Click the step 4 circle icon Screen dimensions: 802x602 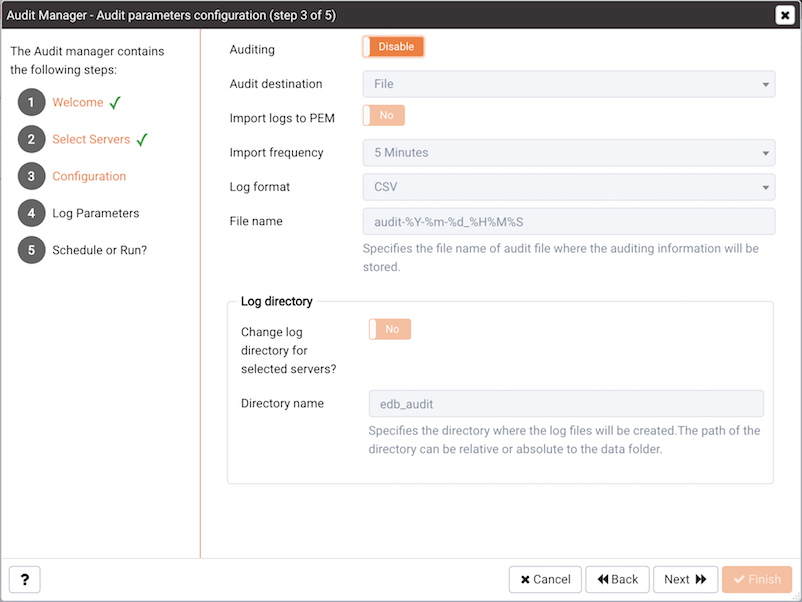(31, 213)
